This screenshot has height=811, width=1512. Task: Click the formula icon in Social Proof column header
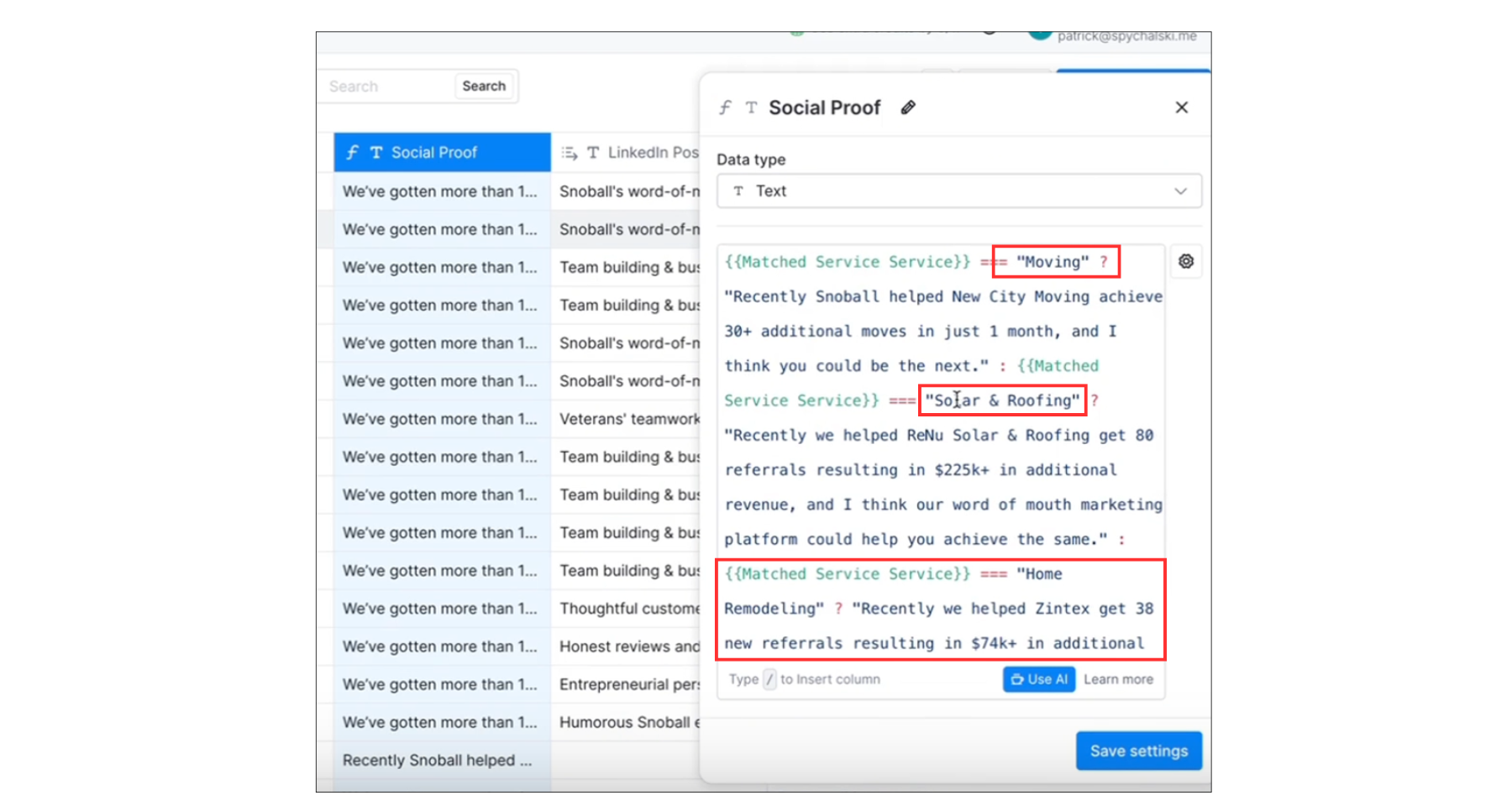[x=353, y=152]
